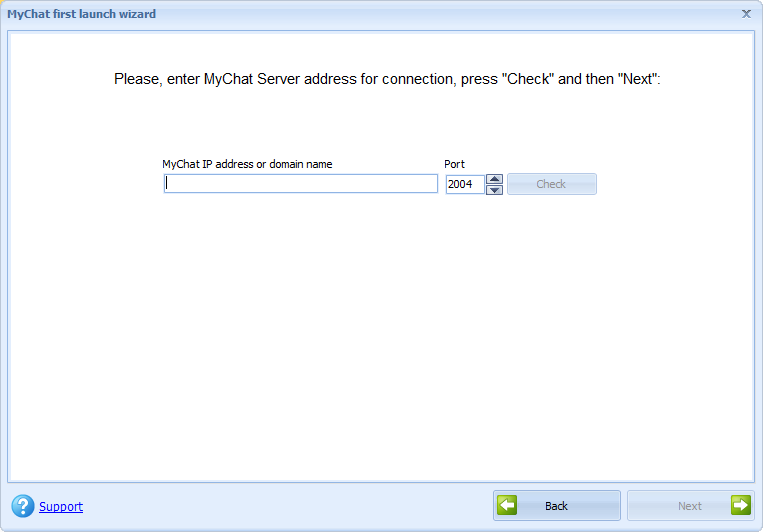Proceed using the Next button label
The width and height of the screenshot is (763, 532).
point(690,506)
